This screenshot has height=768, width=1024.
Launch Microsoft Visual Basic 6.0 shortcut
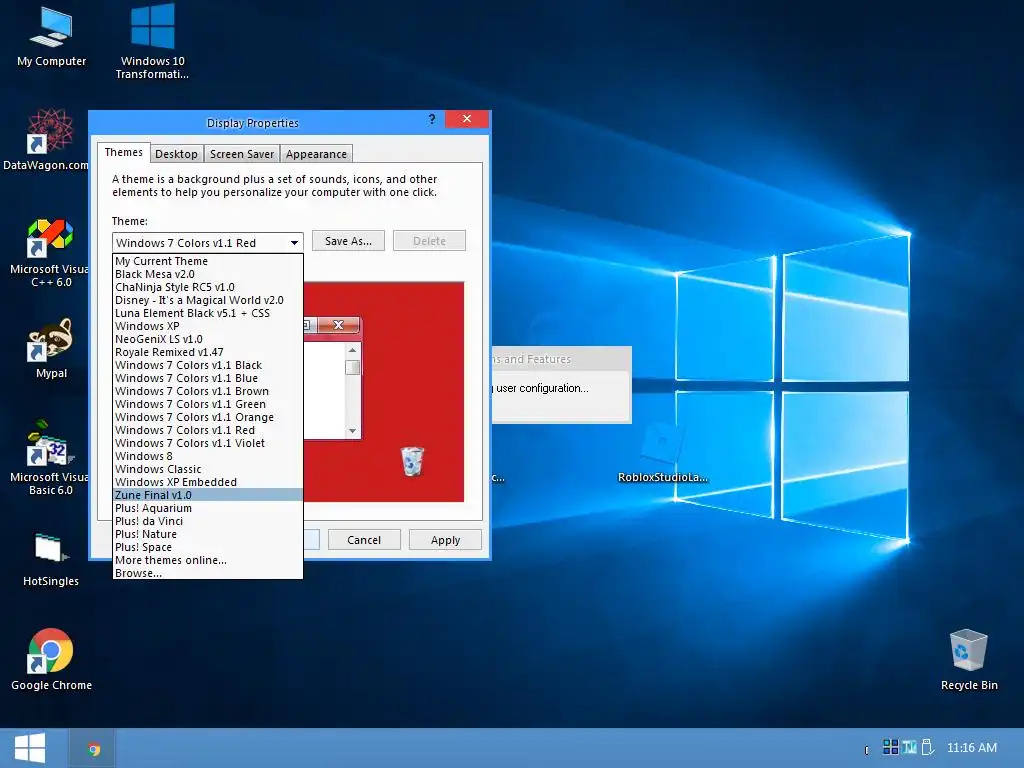pos(50,458)
